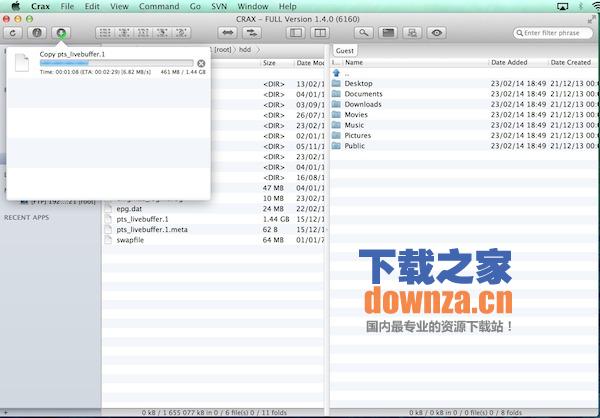Select the Guest tab
Viewport: 600px width, 418px height.
point(344,51)
